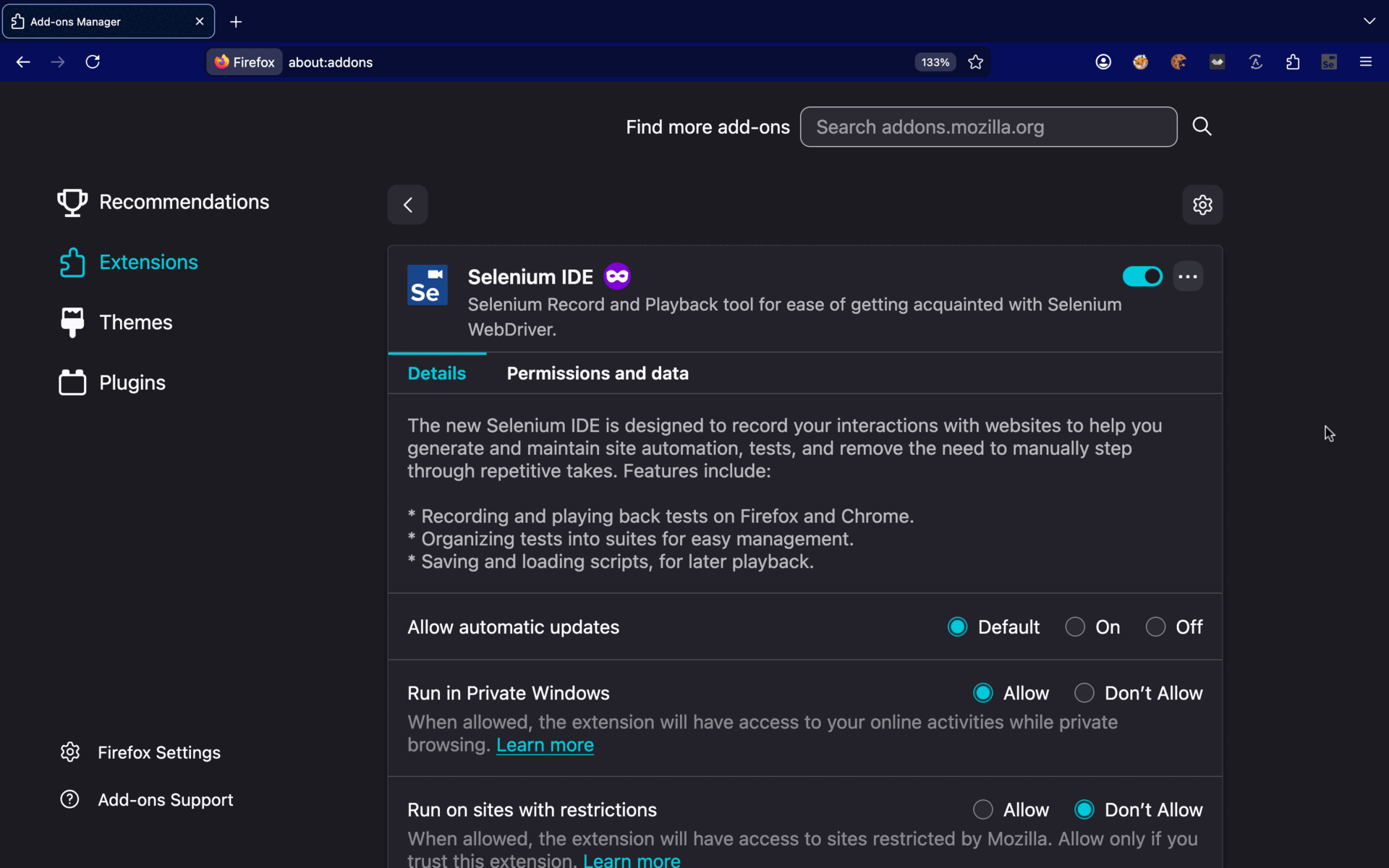Click Learn more under Private Windows
This screenshot has width=1389, height=868.
pyautogui.click(x=544, y=745)
